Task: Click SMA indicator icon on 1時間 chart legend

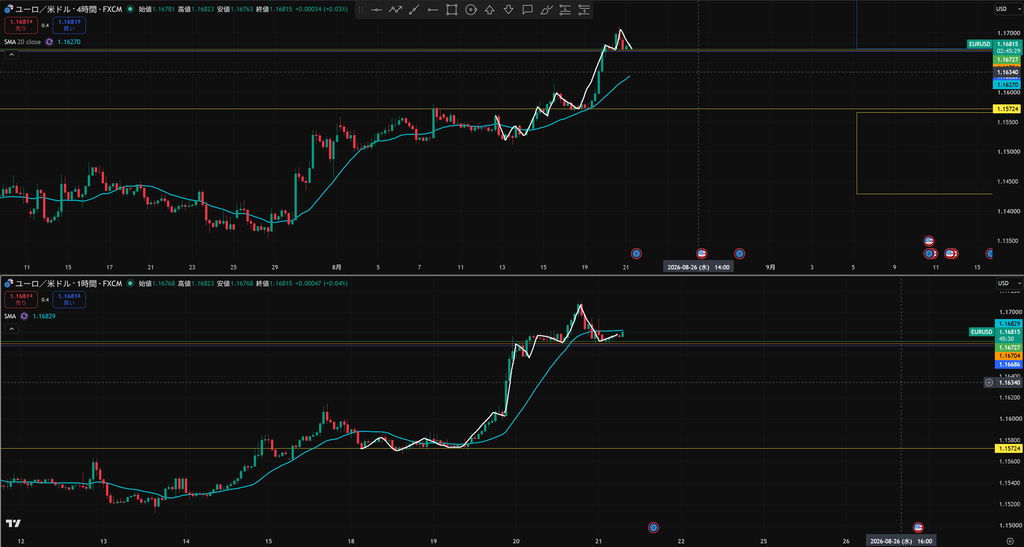Action: pos(24,316)
